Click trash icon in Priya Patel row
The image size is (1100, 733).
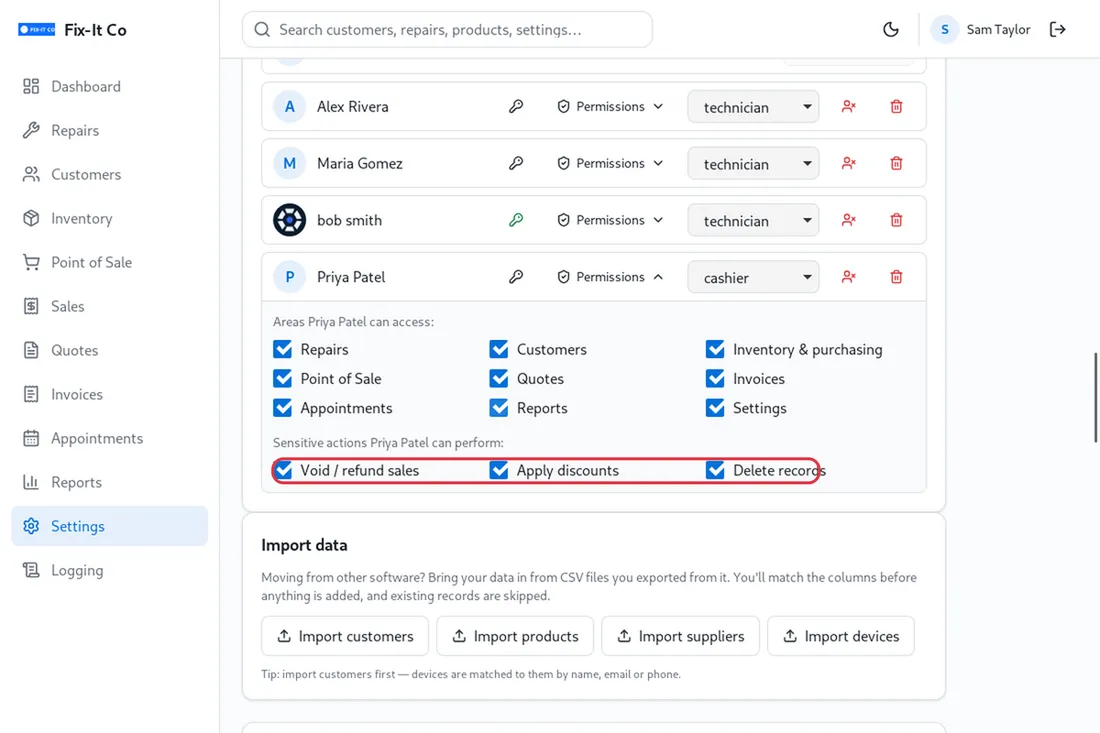(x=897, y=277)
